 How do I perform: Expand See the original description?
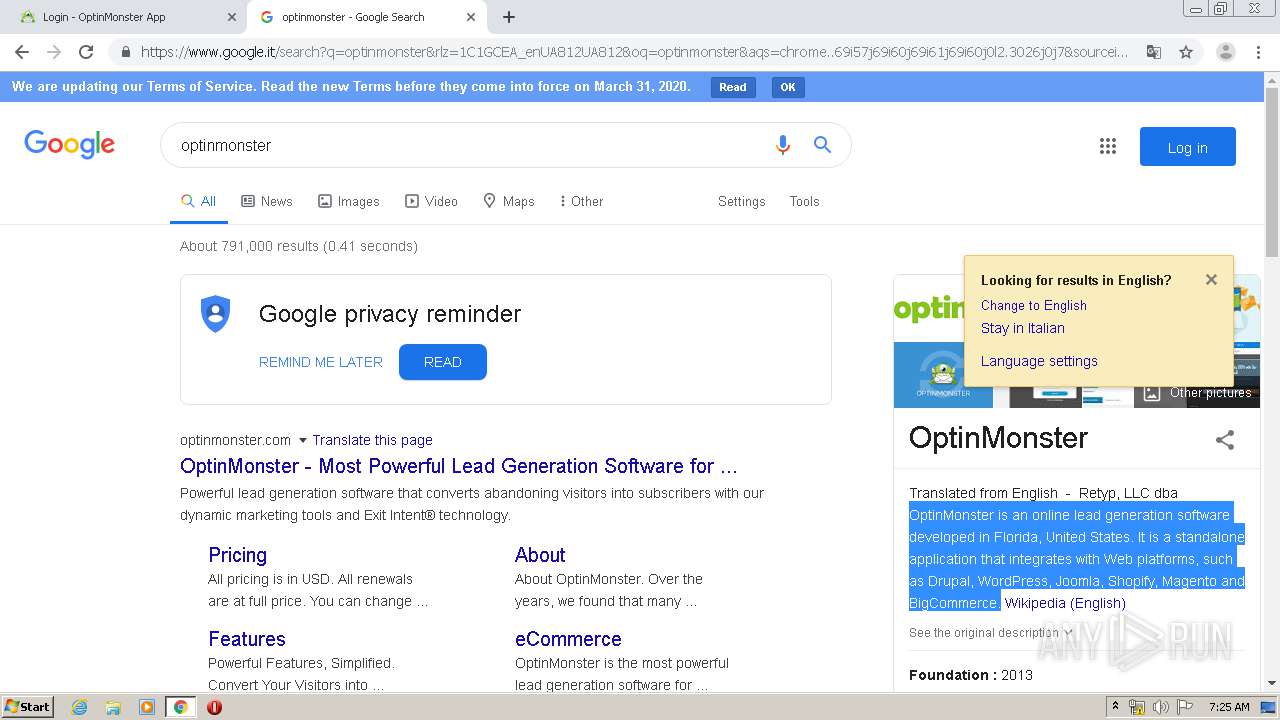point(991,632)
